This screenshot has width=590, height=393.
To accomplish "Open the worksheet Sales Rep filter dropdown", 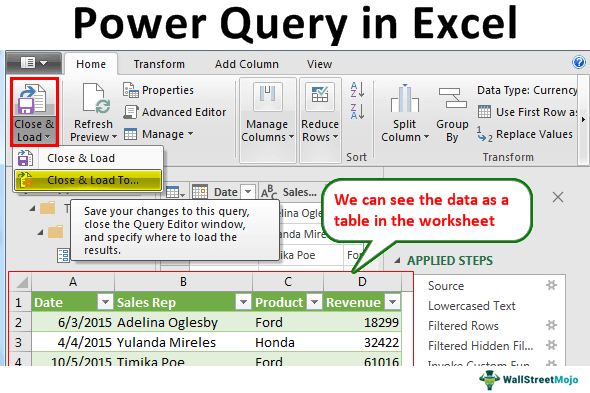I will (243, 302).
